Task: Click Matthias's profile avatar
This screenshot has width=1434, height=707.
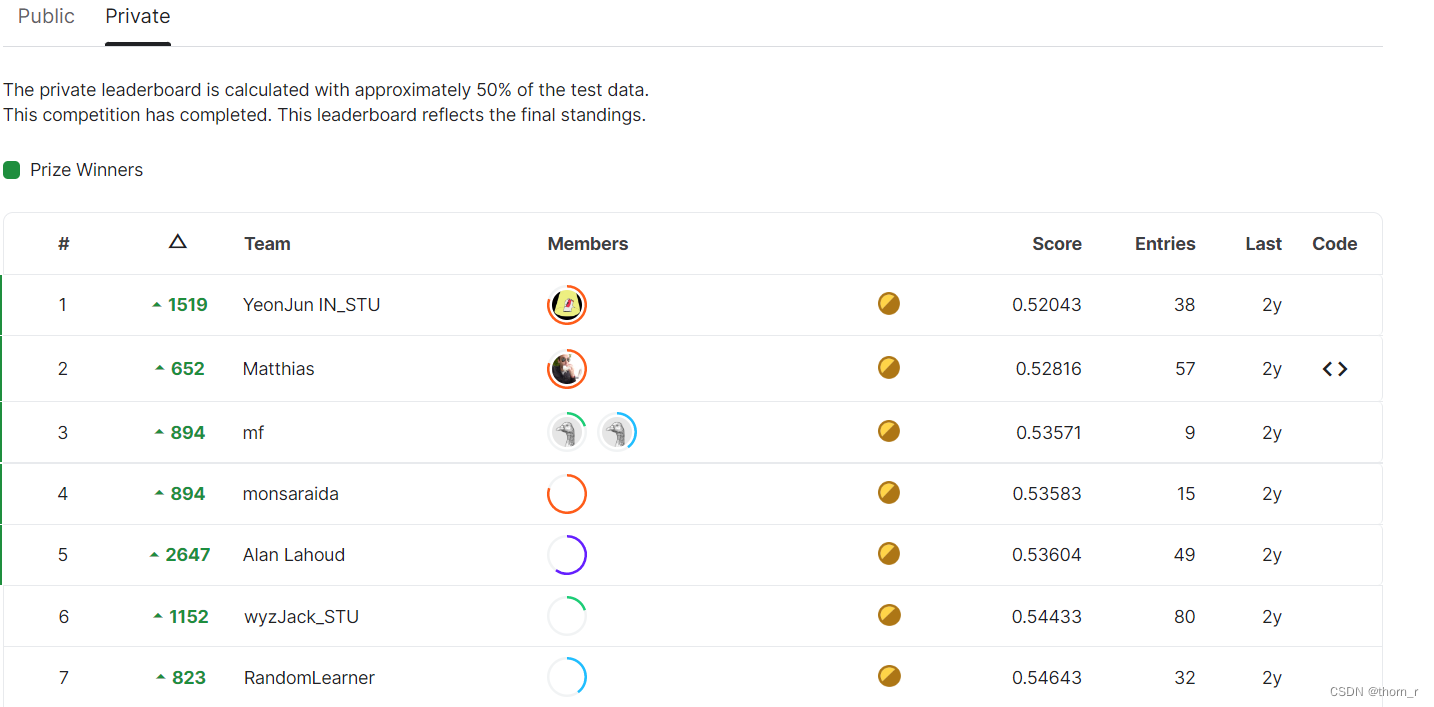Action: (x=567, y=369)
